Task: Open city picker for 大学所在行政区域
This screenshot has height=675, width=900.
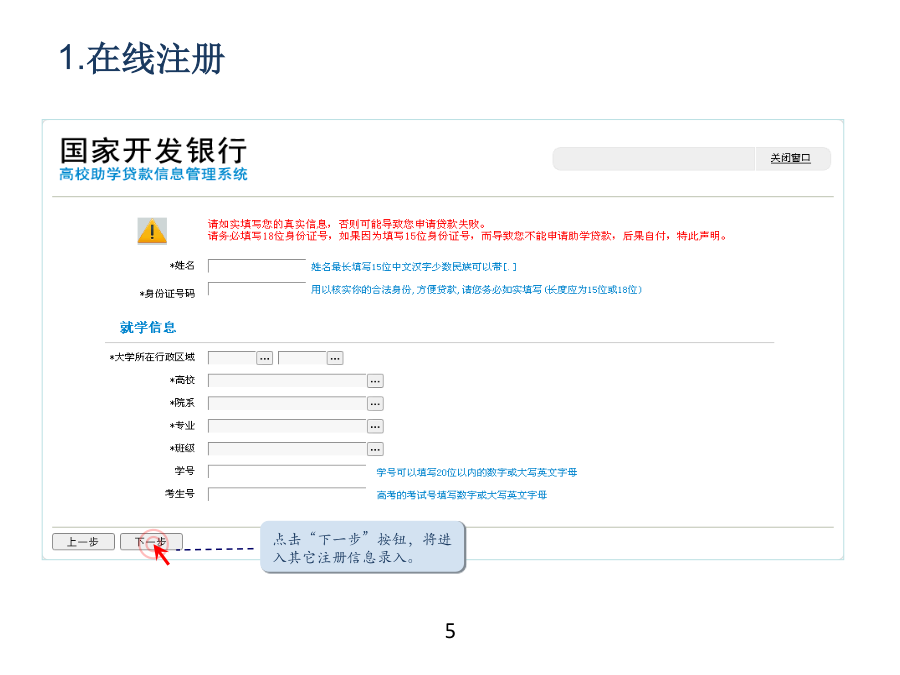Action: point(335,358)
